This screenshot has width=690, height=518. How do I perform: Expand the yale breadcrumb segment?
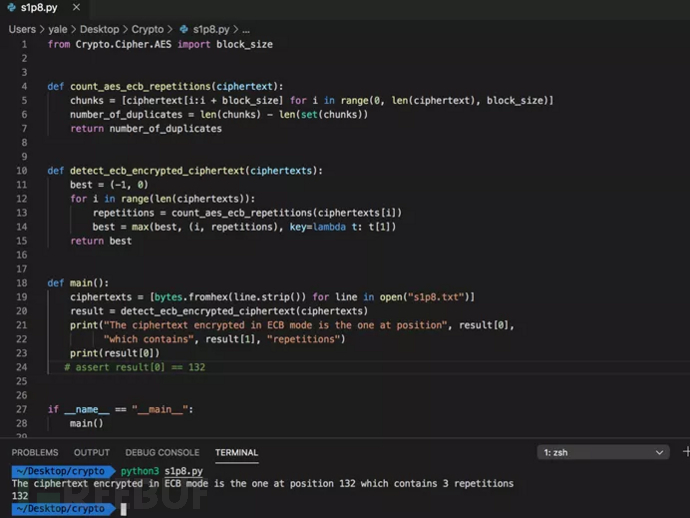[57, 30]
